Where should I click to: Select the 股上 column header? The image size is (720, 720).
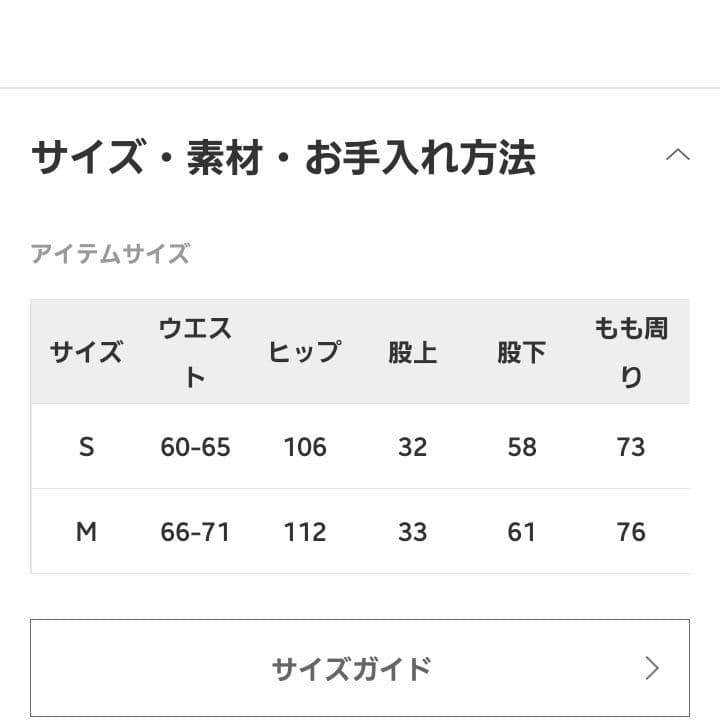pyautogui.click(x=413, y=352)
